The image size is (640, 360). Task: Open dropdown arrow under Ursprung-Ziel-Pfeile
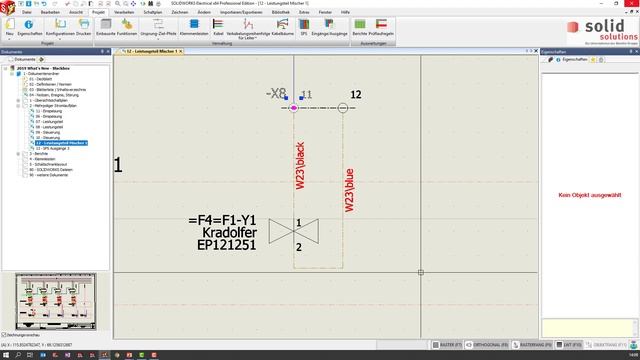(x=158, y=39)
